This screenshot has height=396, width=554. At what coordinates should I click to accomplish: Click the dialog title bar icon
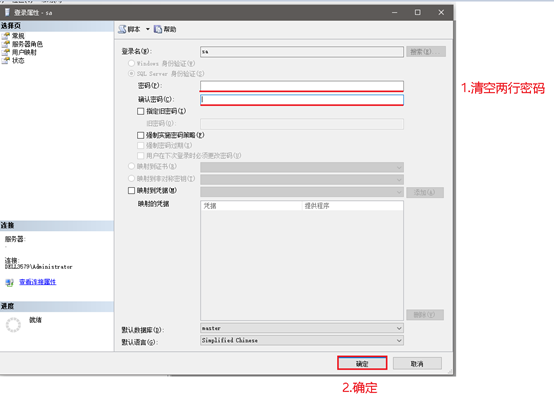coord(7,12)
